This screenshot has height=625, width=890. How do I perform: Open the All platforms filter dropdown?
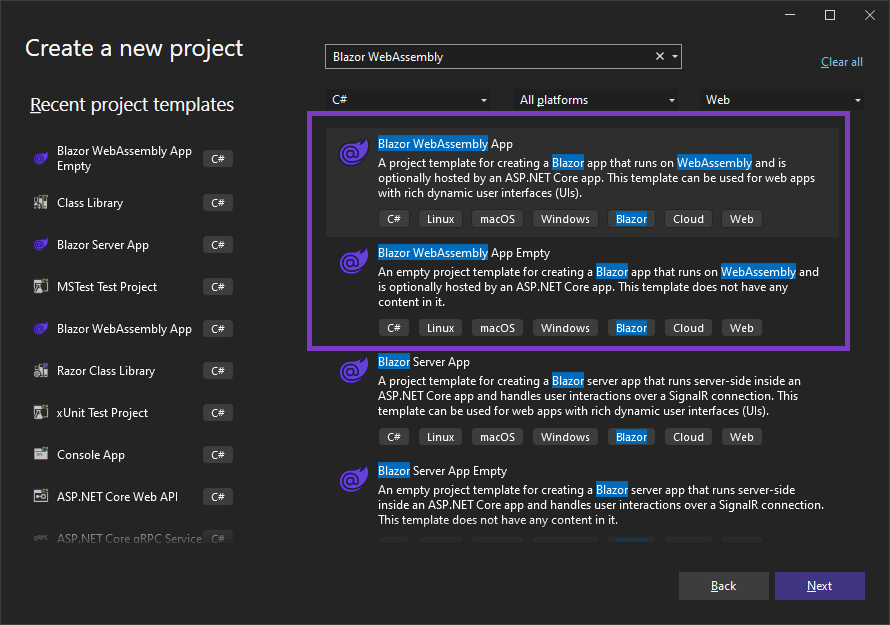click(596, 100)
